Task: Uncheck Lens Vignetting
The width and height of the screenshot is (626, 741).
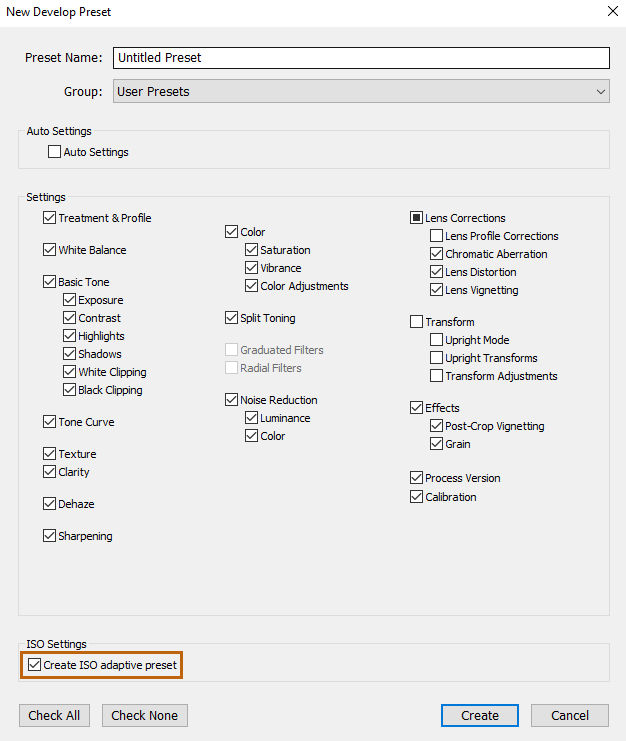Action: point(437,290)
